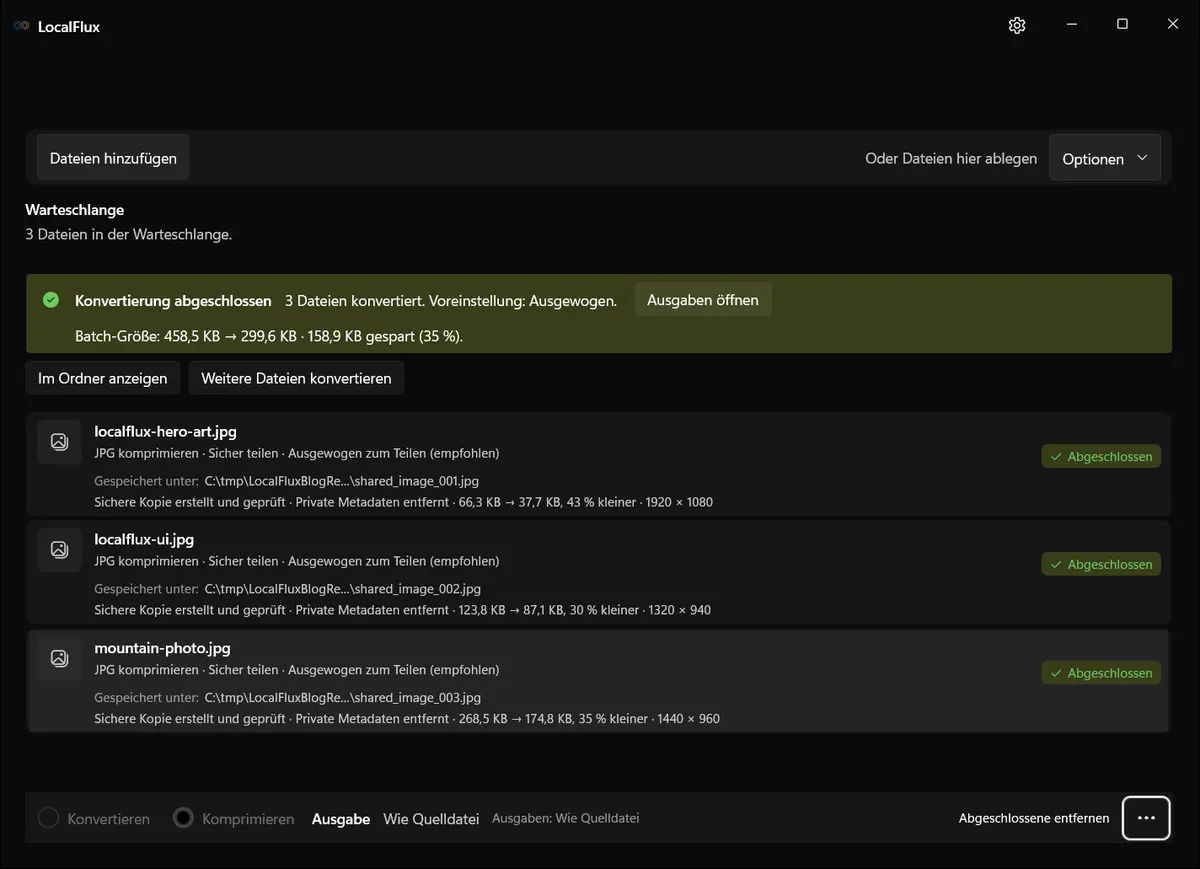Click Abgeschlossene entfernen
Image resolution: width=1200 pixels, height=869 pixels.
pos(1034,818)
